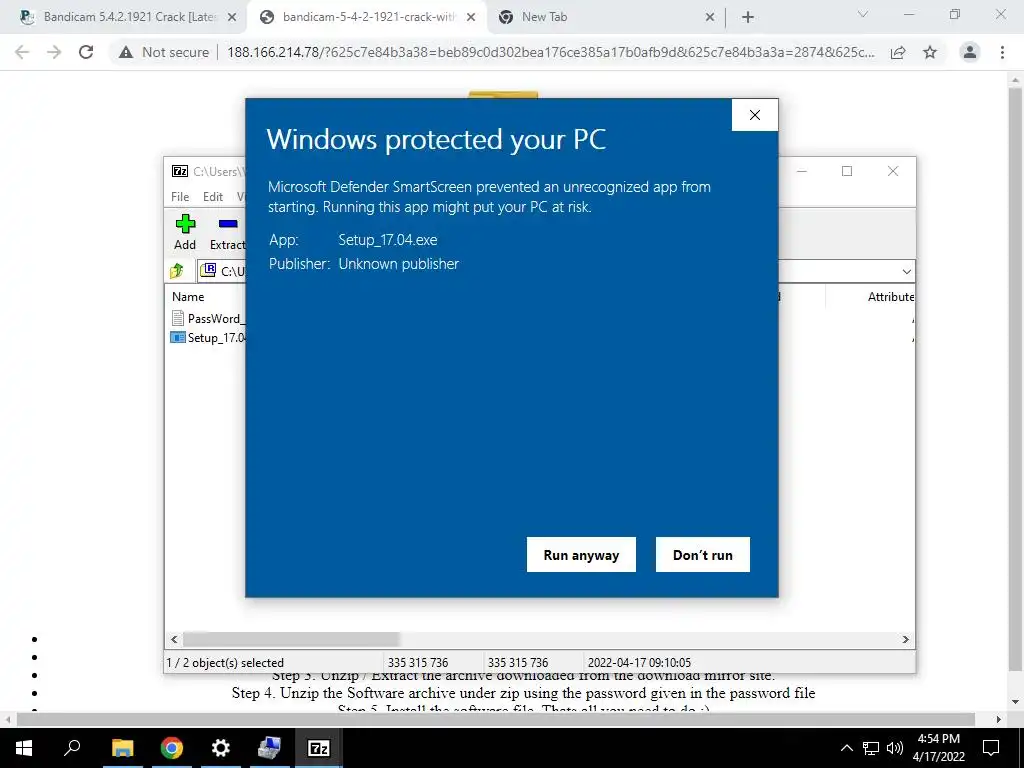Viewport: 1024px width, 768px height.
Task: Show hidden system tray icons
Action: click(x=846, y=748)
